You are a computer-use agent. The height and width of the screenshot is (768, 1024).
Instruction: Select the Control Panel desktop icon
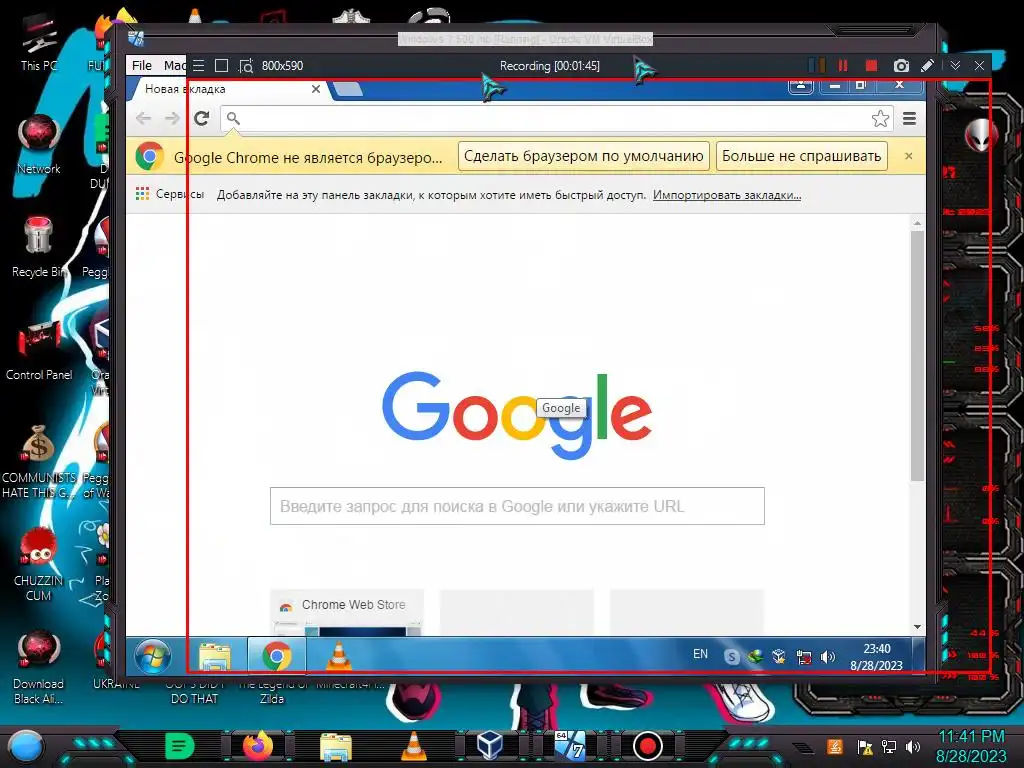(39, 351)
